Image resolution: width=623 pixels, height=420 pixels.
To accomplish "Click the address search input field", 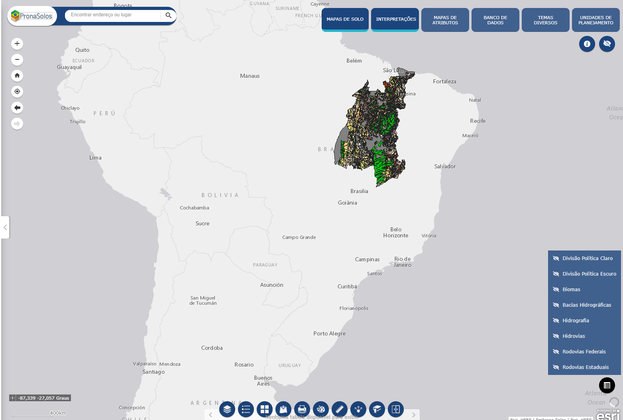I will [x=112, y=16].
